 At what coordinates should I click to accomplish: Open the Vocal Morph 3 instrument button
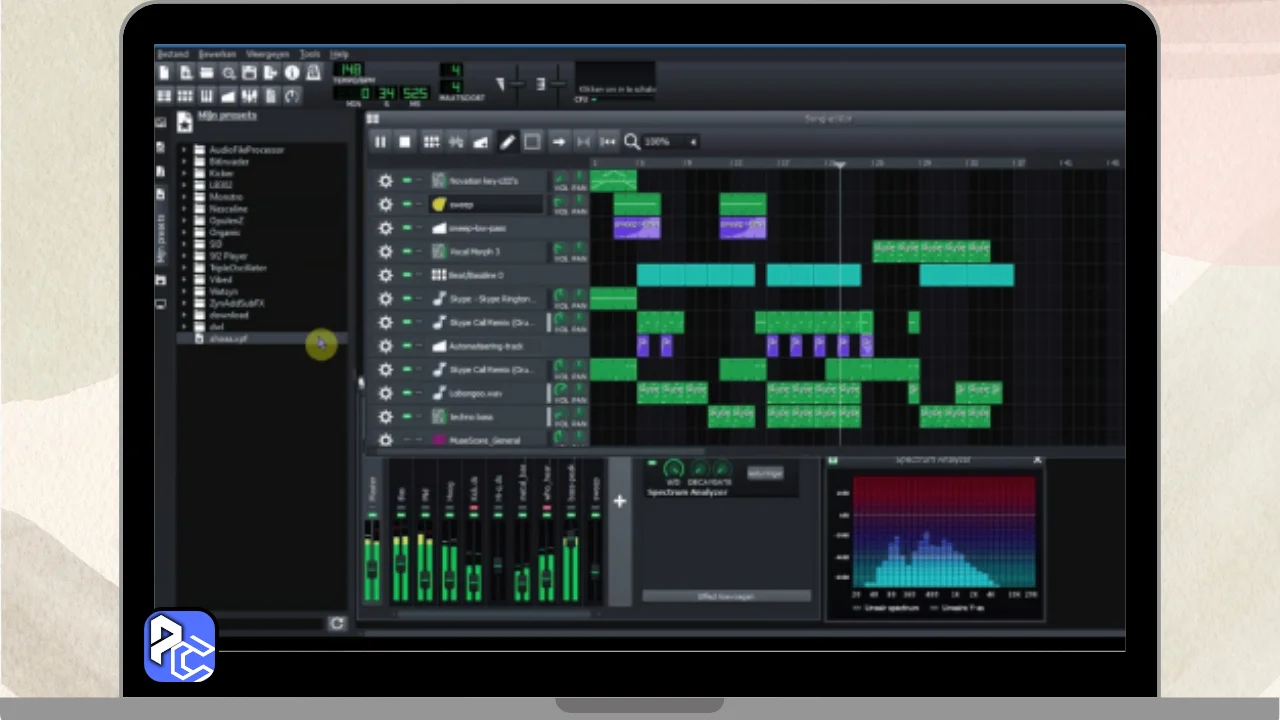click(x=490, y=252)
